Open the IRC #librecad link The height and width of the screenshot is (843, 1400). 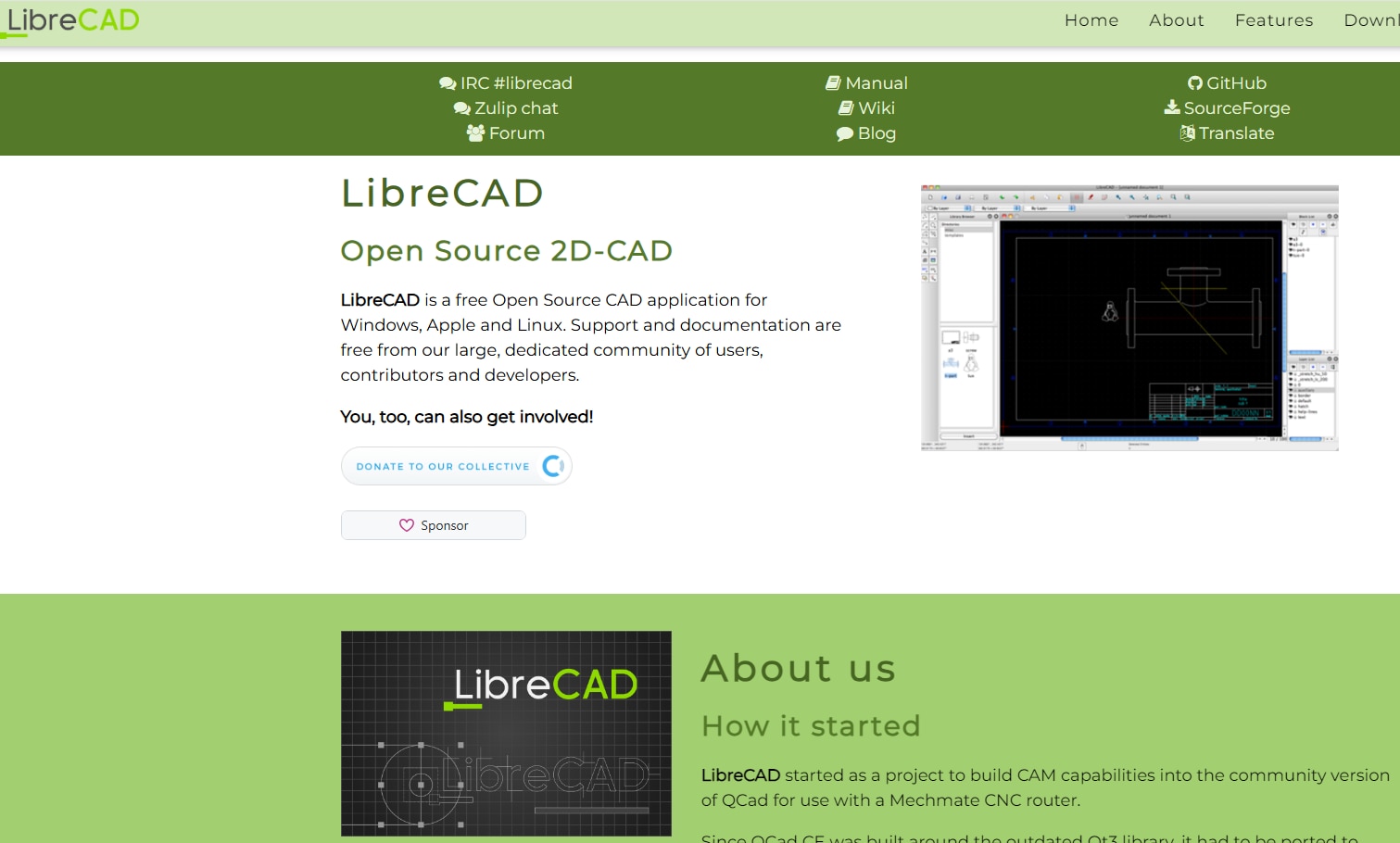tap(516, 83)
